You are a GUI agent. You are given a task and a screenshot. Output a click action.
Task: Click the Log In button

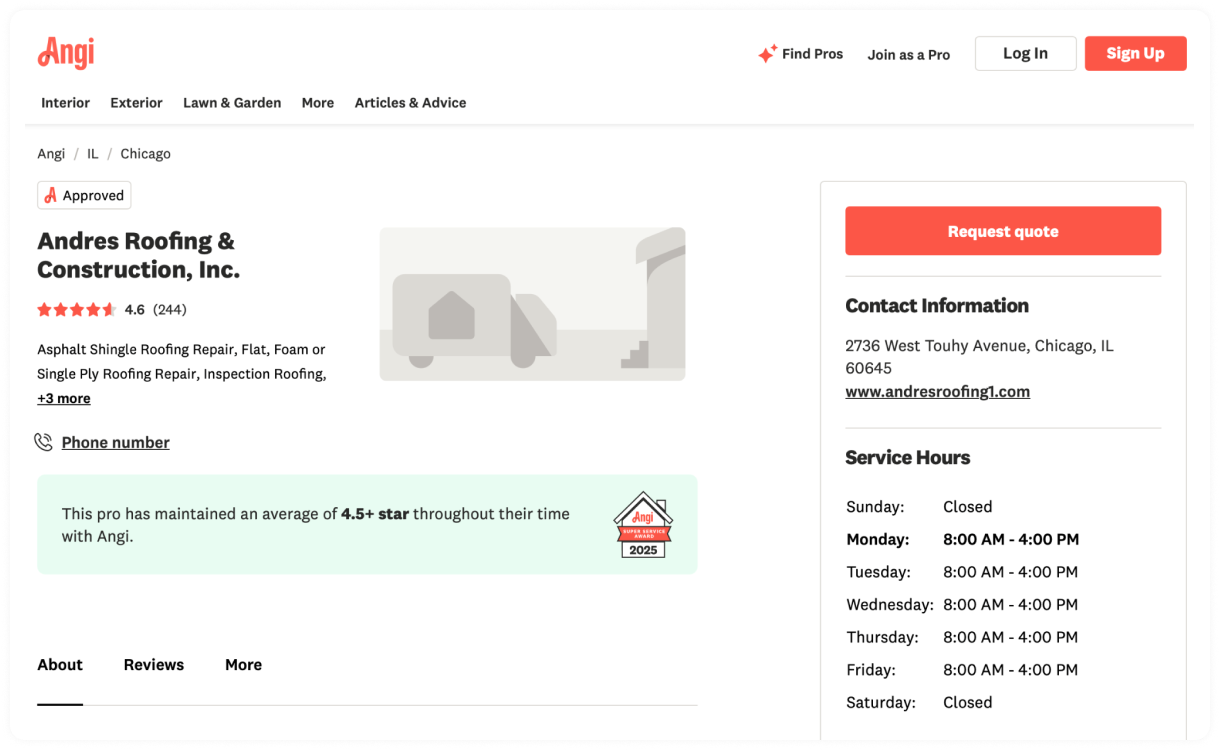coord(1026,53)
